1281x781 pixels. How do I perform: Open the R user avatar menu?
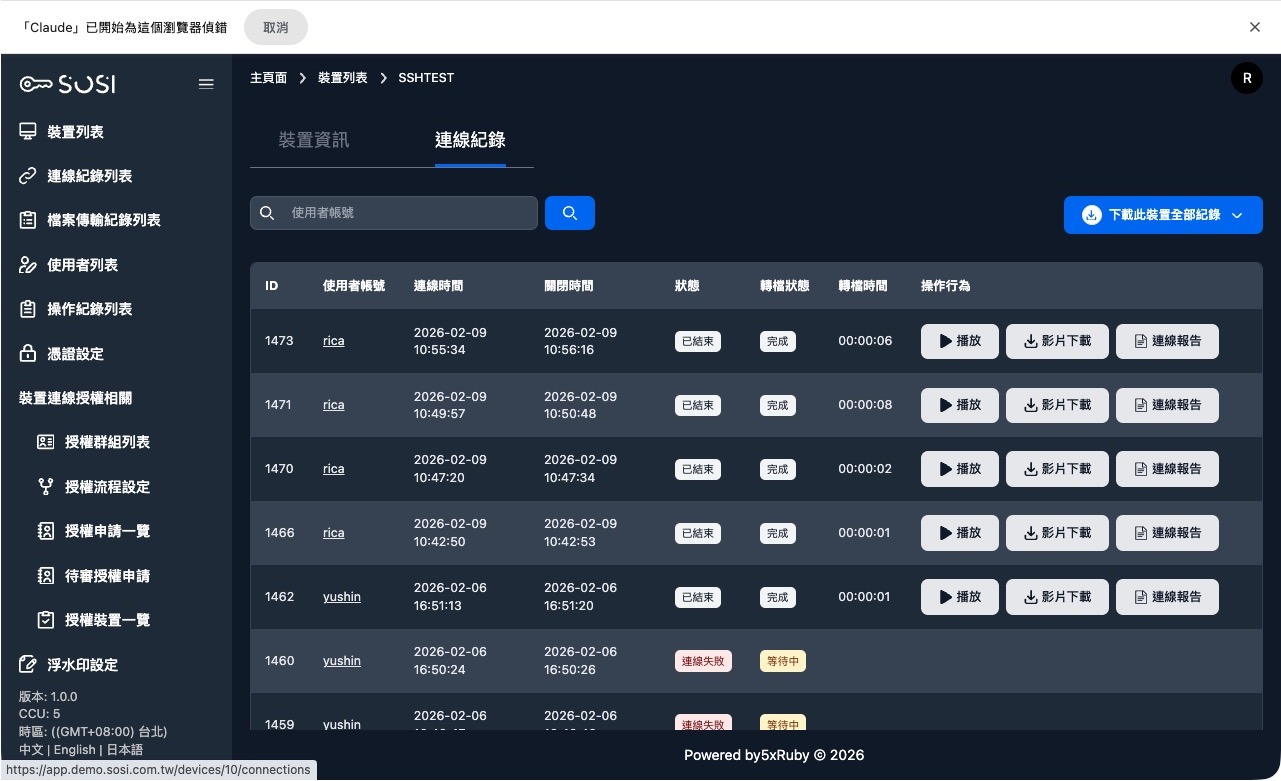tap(1246, 78)
